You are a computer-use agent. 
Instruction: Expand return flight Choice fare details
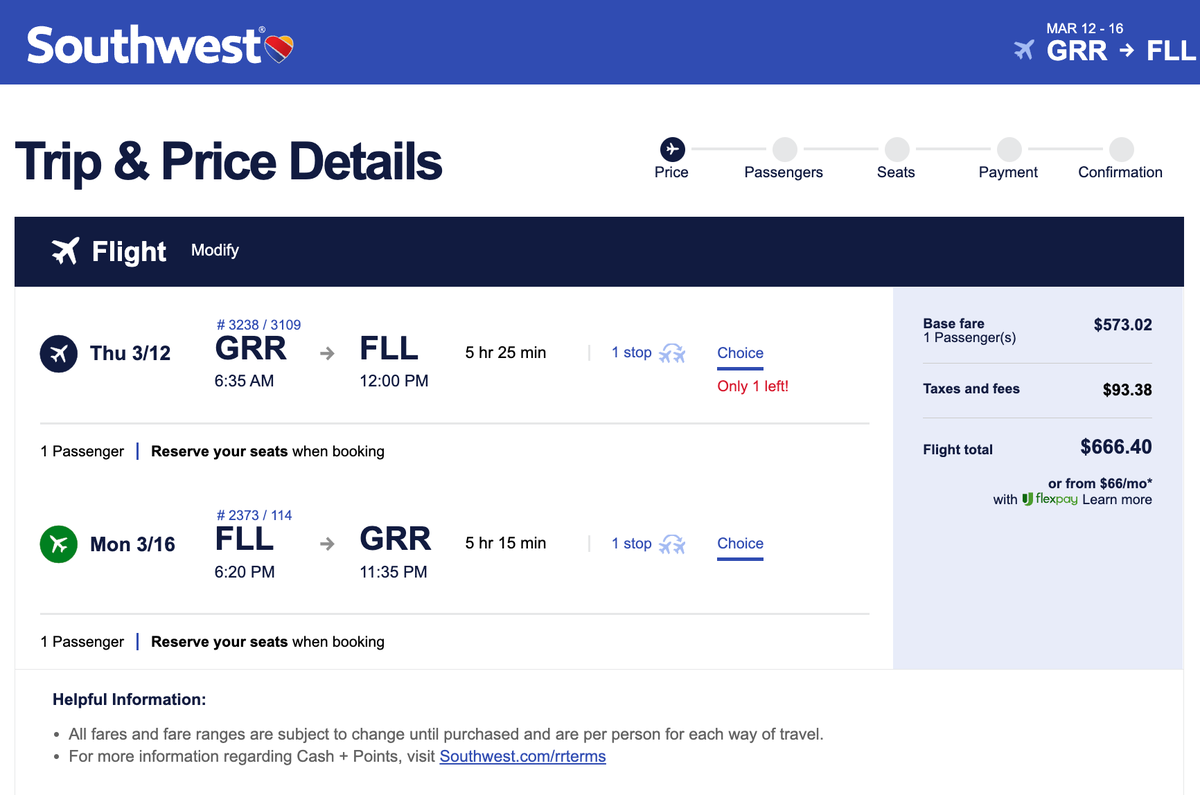tap(739, 543)
